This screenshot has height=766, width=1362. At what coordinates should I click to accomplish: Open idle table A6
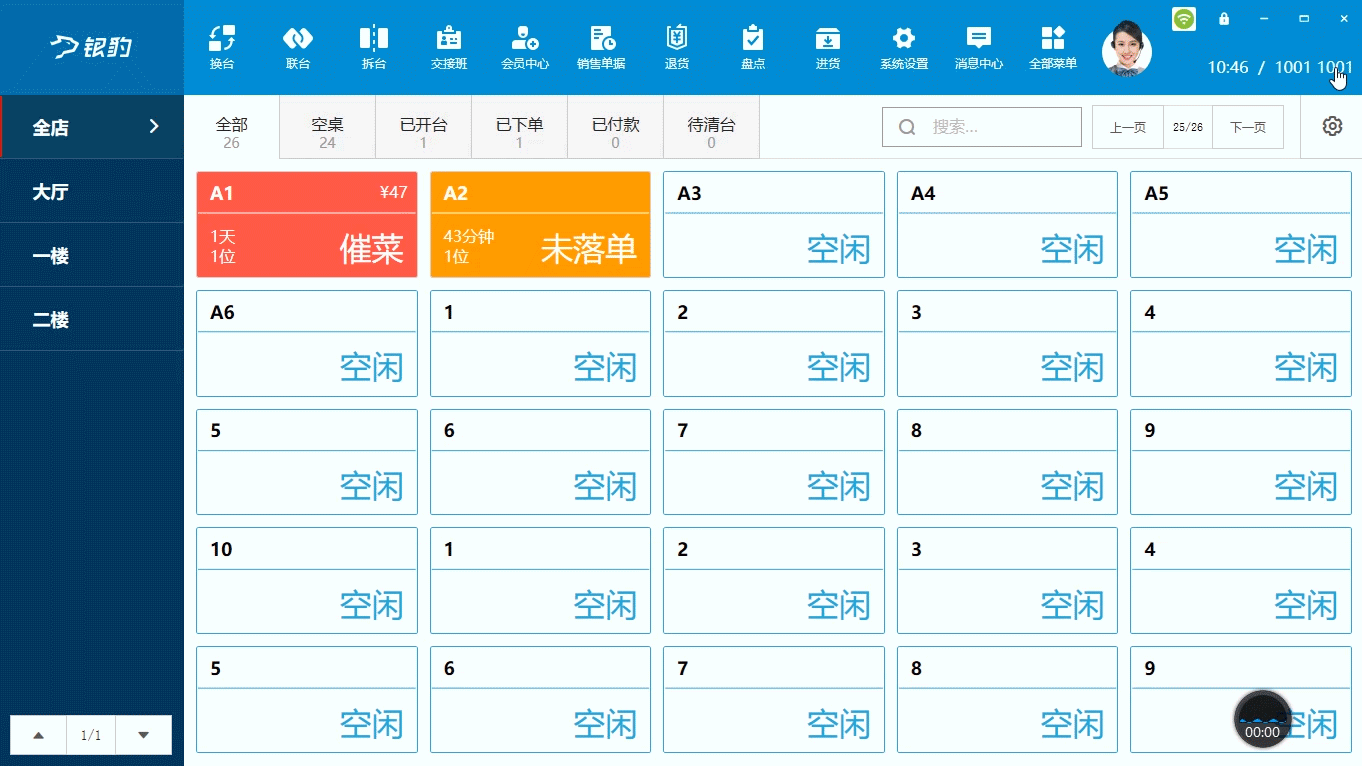click(307, 343)
